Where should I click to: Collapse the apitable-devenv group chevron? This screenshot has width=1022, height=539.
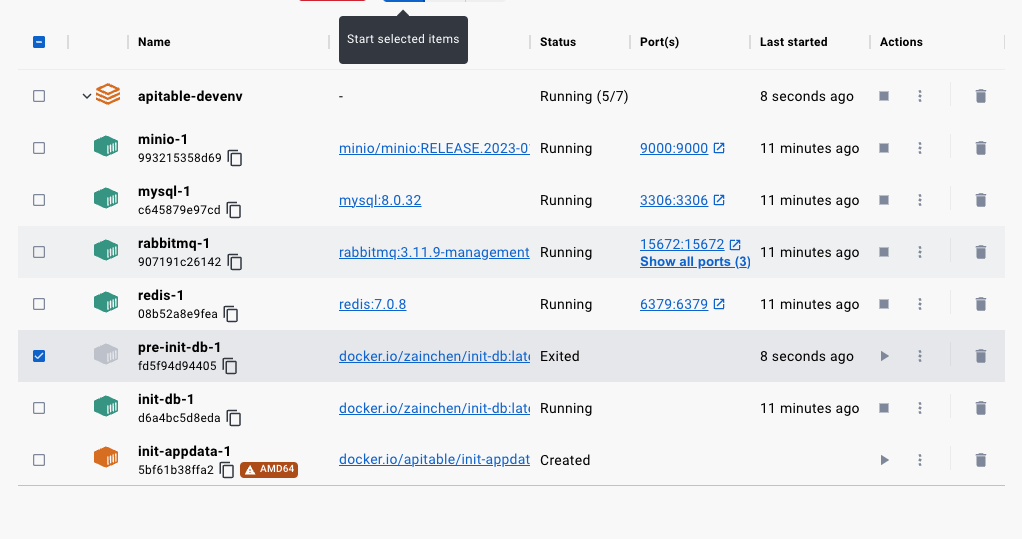tap(87, 96)
